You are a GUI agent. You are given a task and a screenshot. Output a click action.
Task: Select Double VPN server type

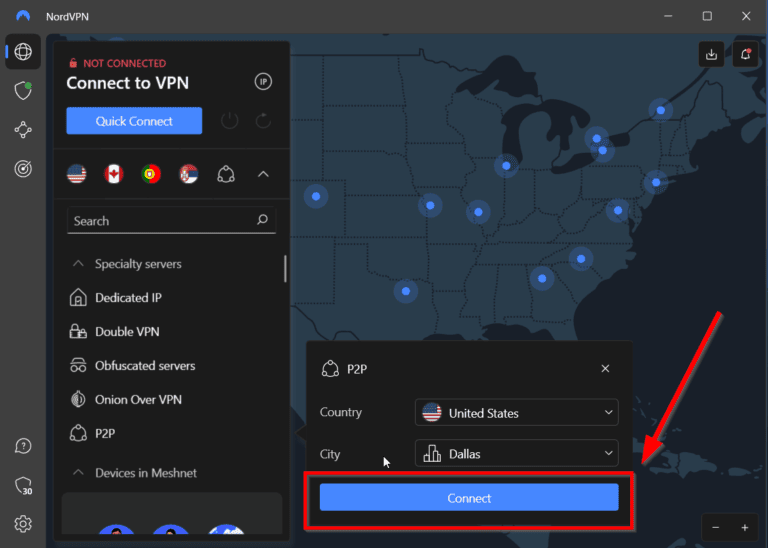pos(127,332)
